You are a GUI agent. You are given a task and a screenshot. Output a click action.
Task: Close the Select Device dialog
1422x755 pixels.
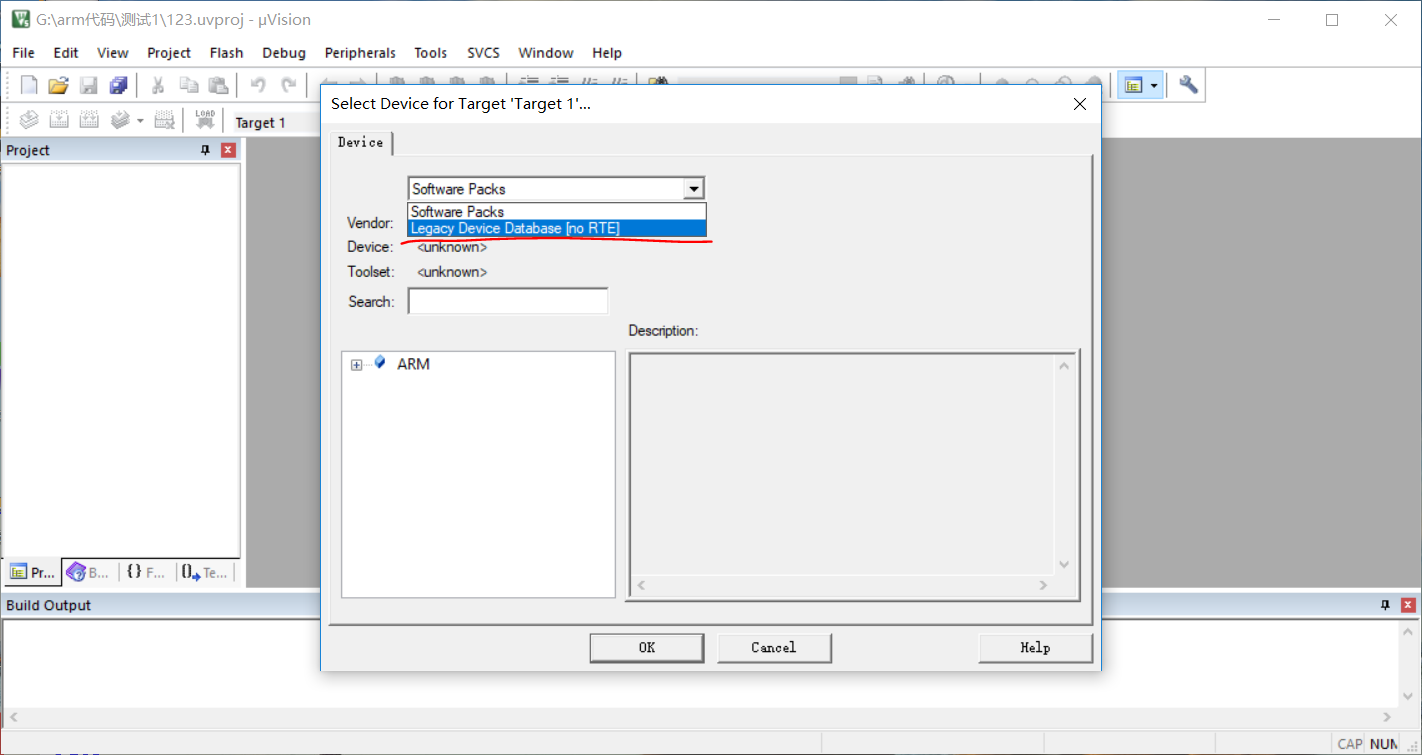(x=1079, y=104)
